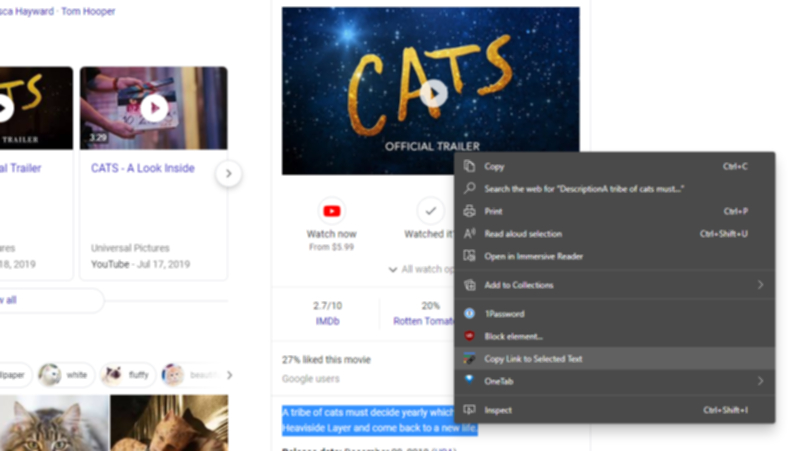The height and width of the screenshot is (451, 800).
Task: Select Search the web for selected text
Action: tap(615, 189)
